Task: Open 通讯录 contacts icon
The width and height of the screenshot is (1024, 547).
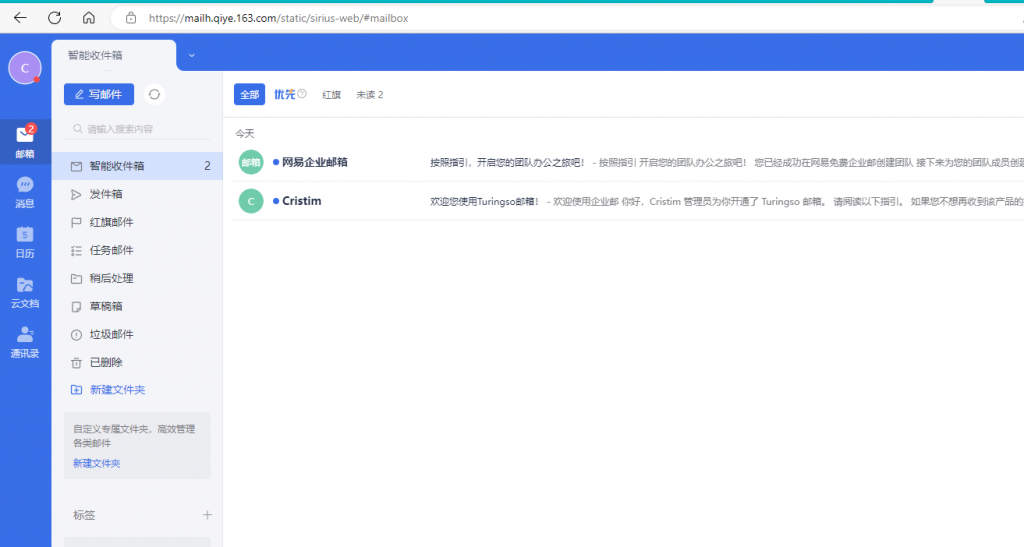Action: [x=25, y=342]
